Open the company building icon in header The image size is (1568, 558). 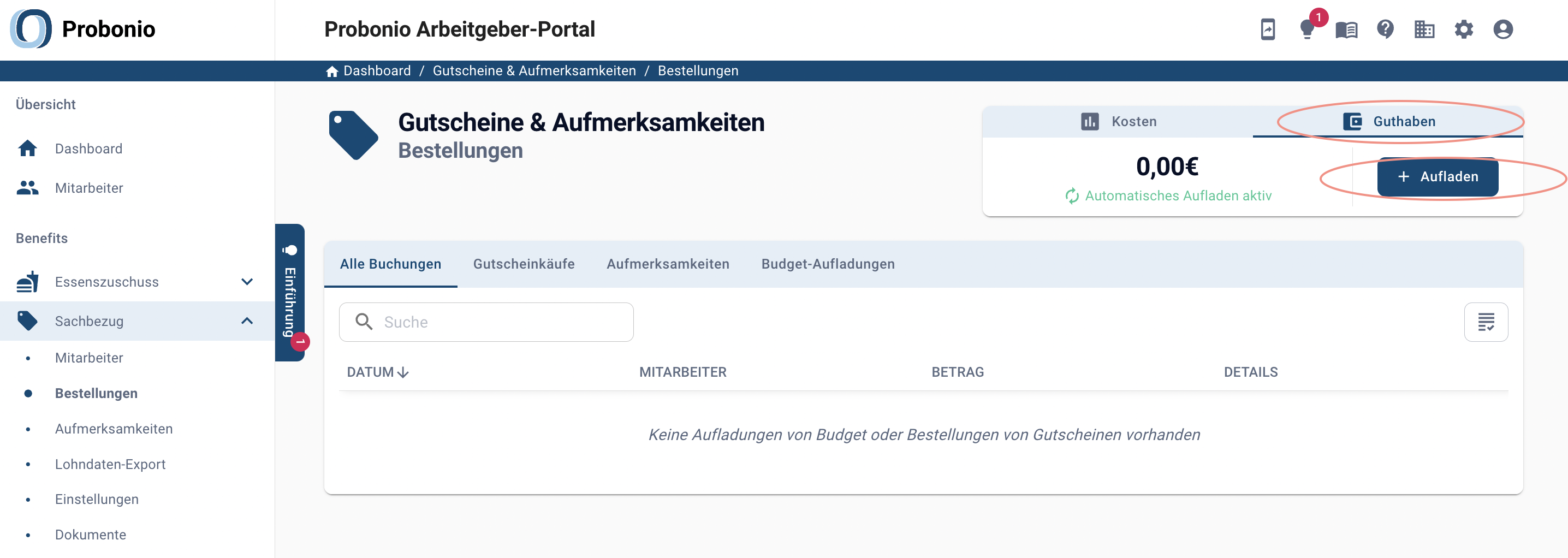[1424, 29]
